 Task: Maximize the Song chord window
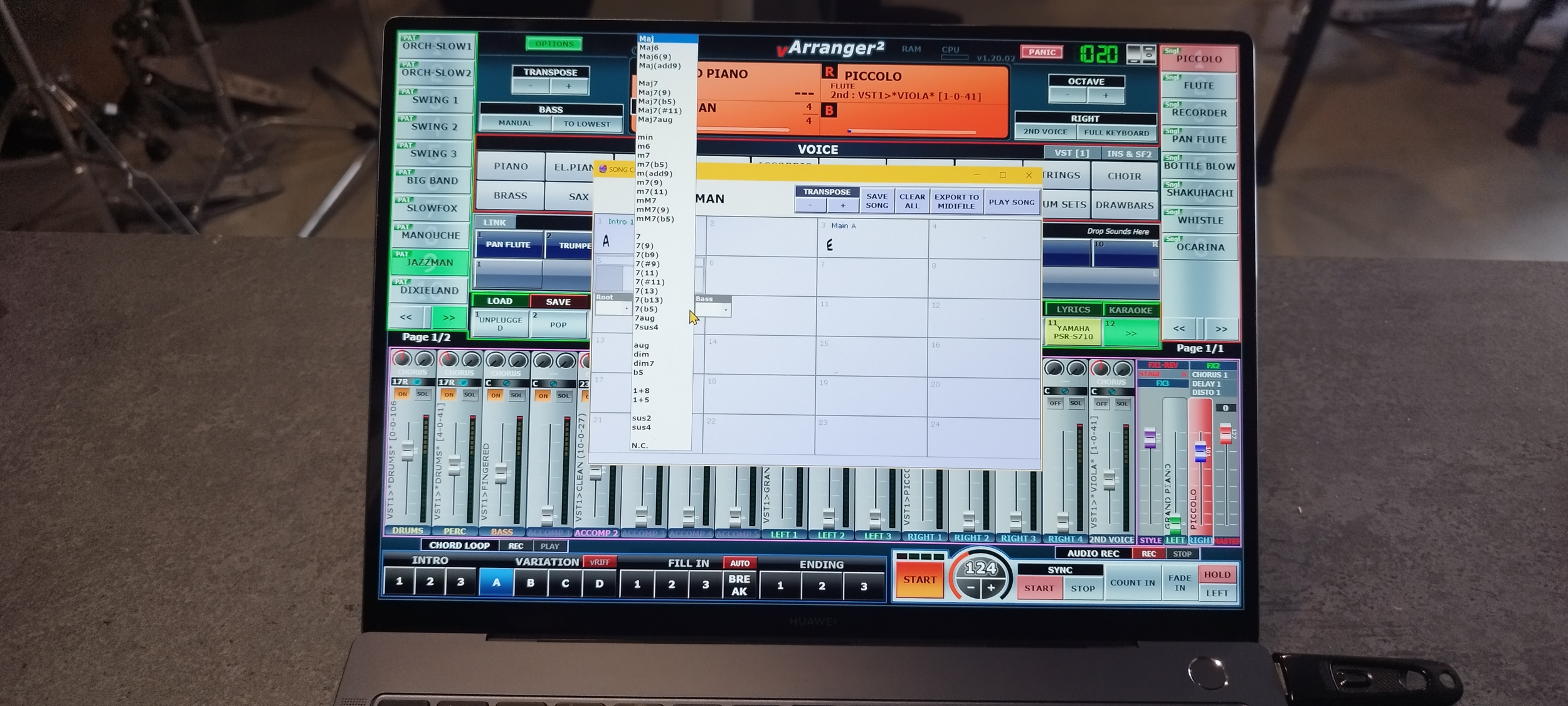pyautogui.click(x=1002, y=175)
